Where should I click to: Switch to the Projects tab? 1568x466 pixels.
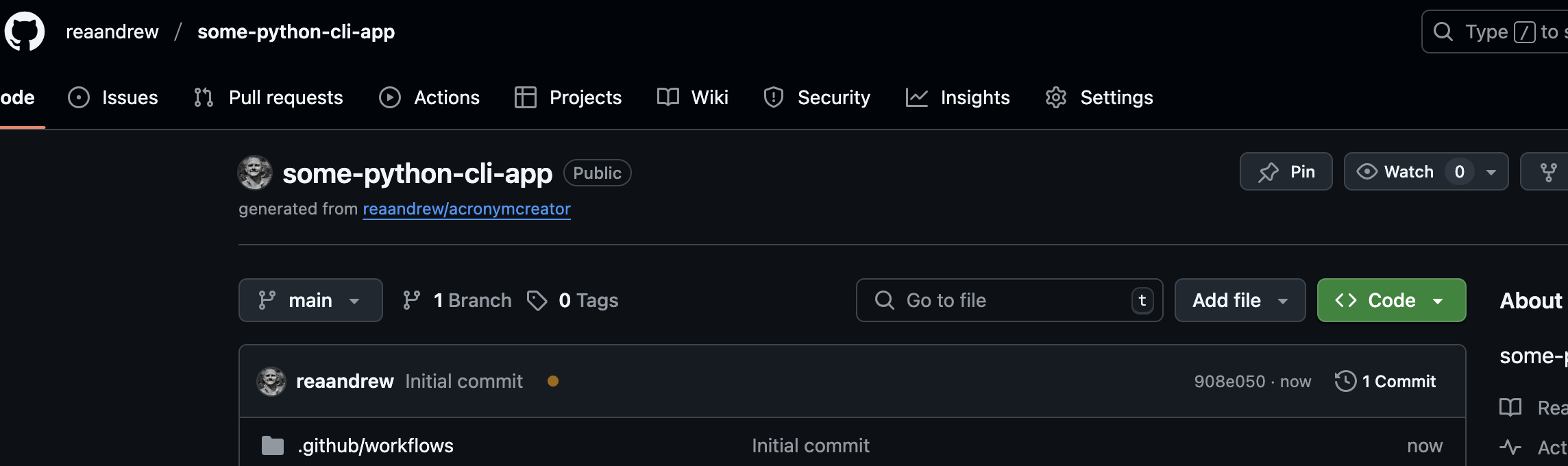pos(568,97)
